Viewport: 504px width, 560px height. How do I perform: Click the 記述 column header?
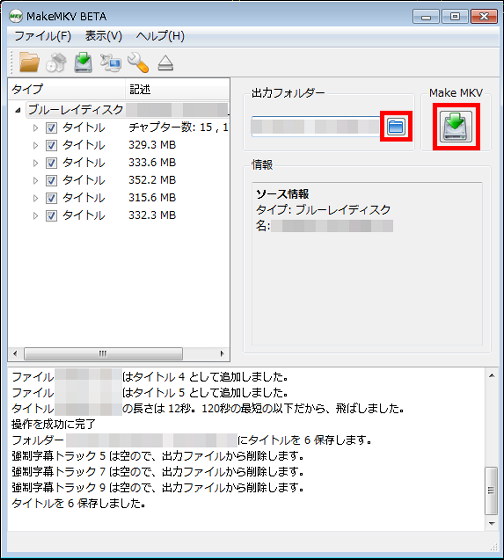tap(178, 89)
